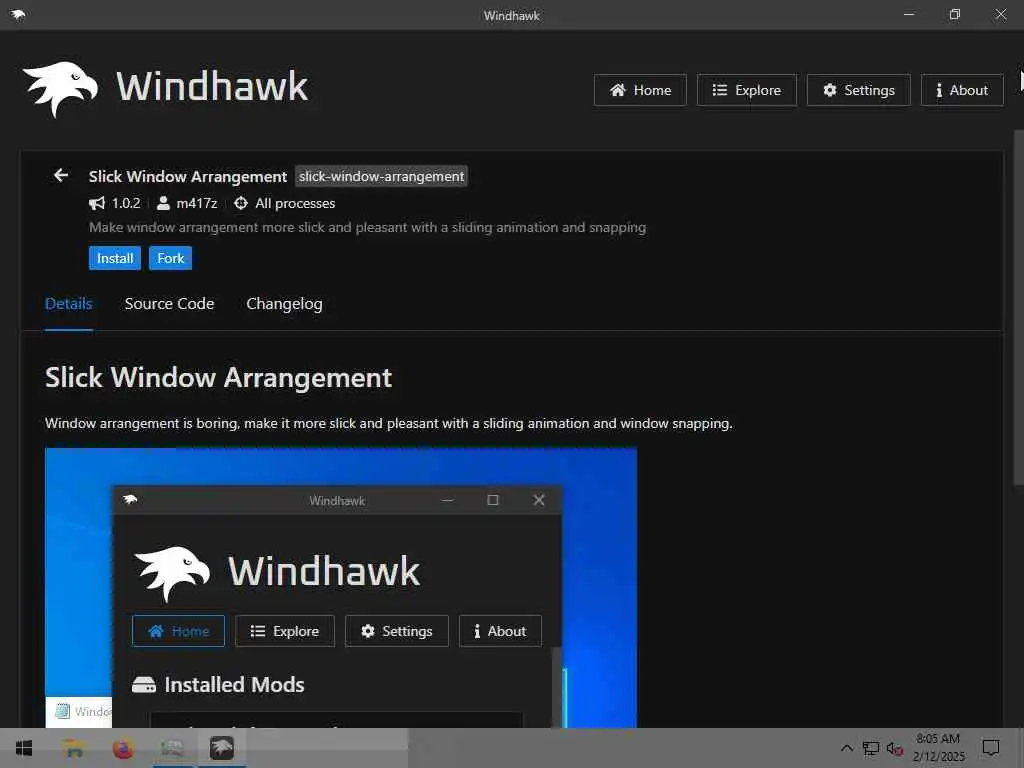The height and width of the screenshot is (768, 1024).
Task: Open the taskbar clock and date
Action: click(x=938, y=748)
